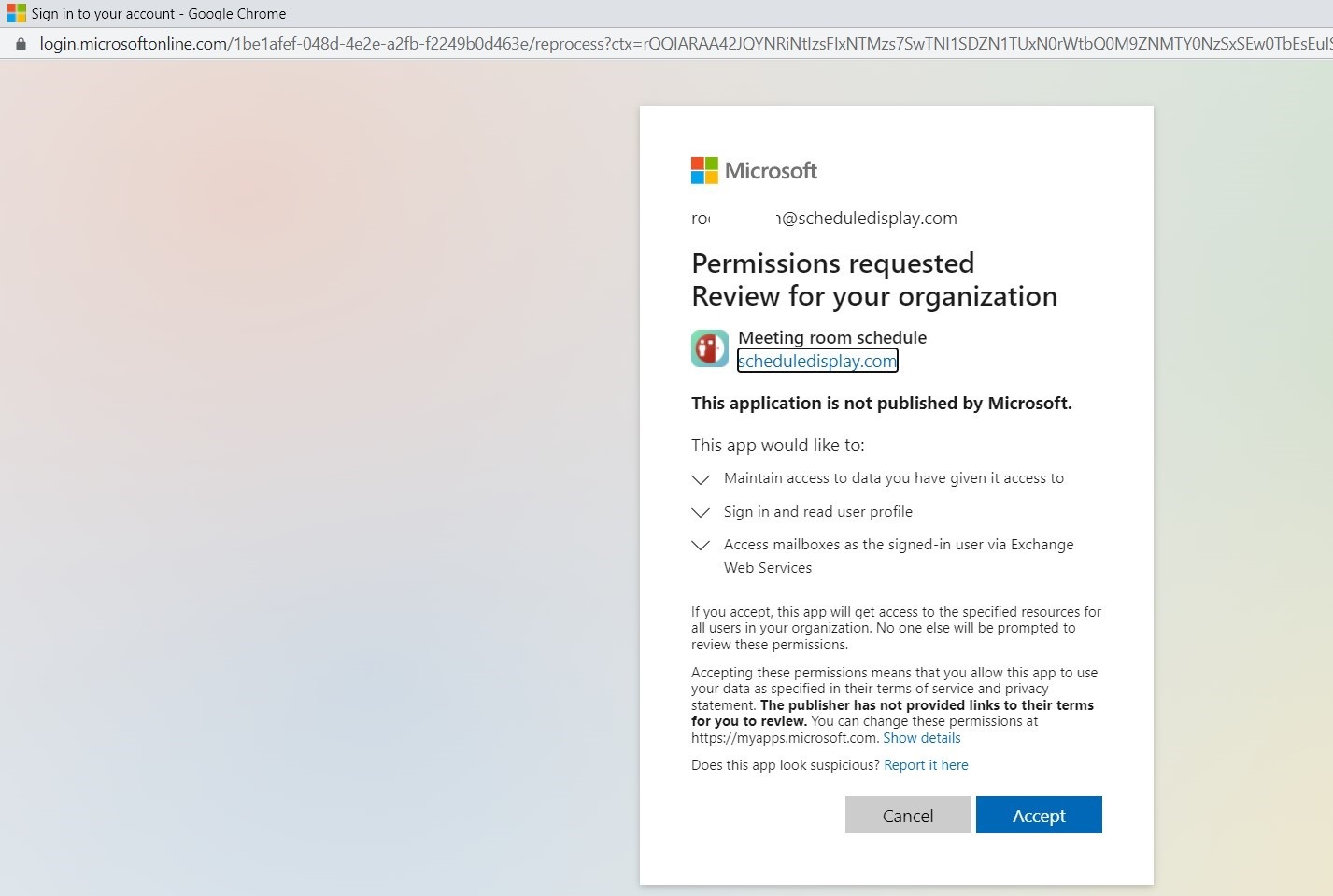Click the signed-in account email @scheduledisplay.com
This screenshot has width=1333, height=896.
[824, 219]
